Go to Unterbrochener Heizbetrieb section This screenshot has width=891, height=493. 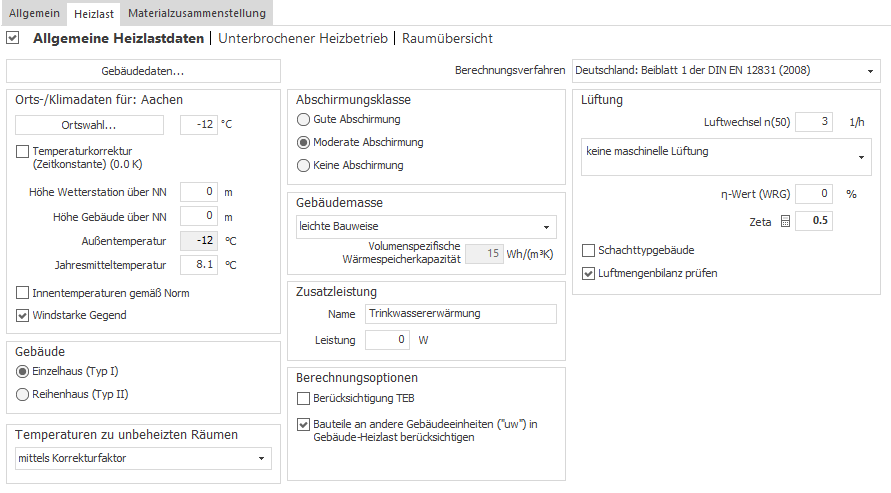[303, 38]
